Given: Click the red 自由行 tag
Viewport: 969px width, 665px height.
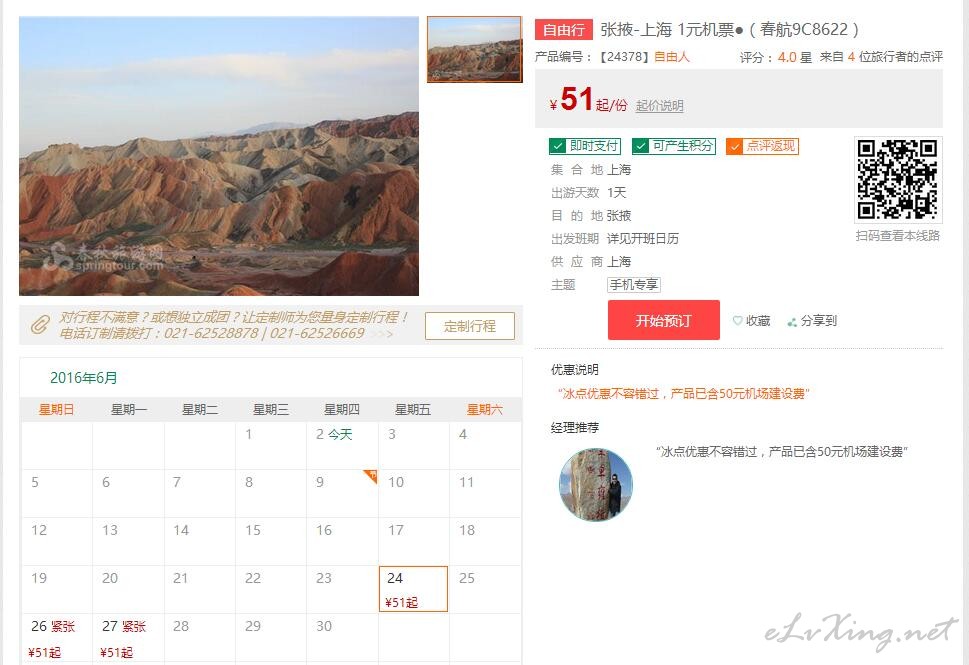Looking at the screenshot, I should point(564,30).
